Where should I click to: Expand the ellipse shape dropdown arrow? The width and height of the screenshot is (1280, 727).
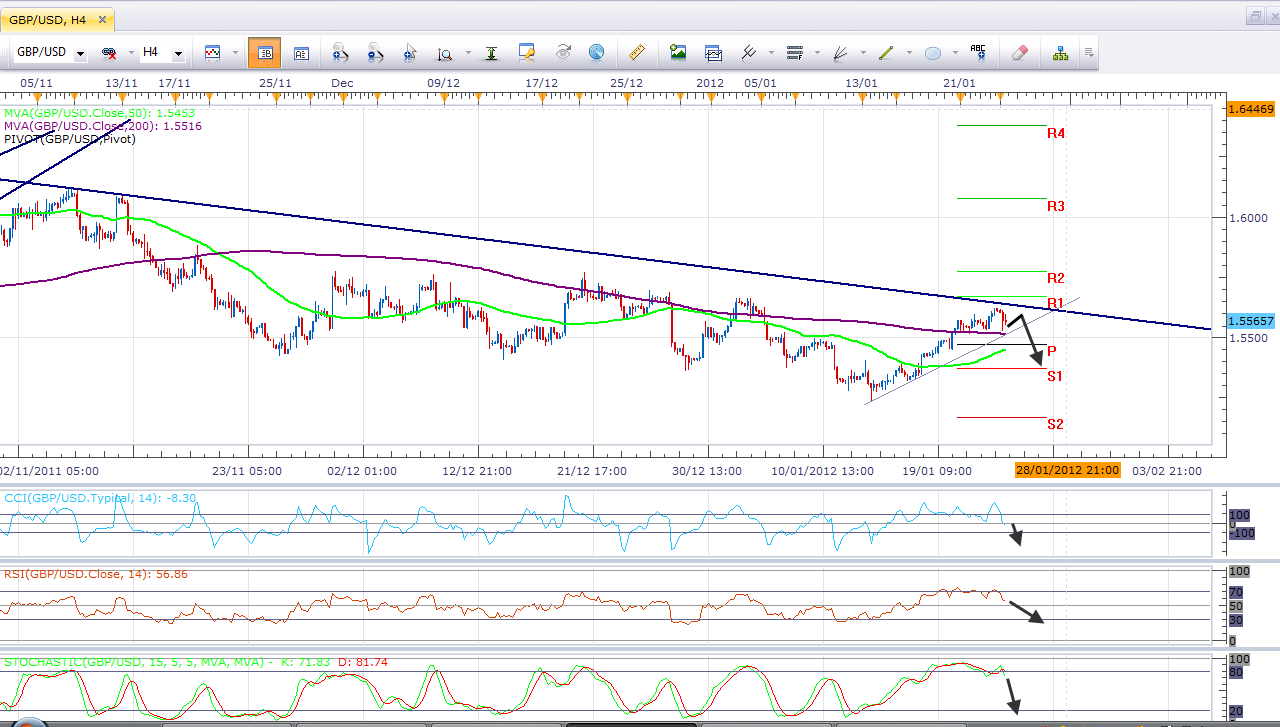pyautogui.click(x=953, y=53)
